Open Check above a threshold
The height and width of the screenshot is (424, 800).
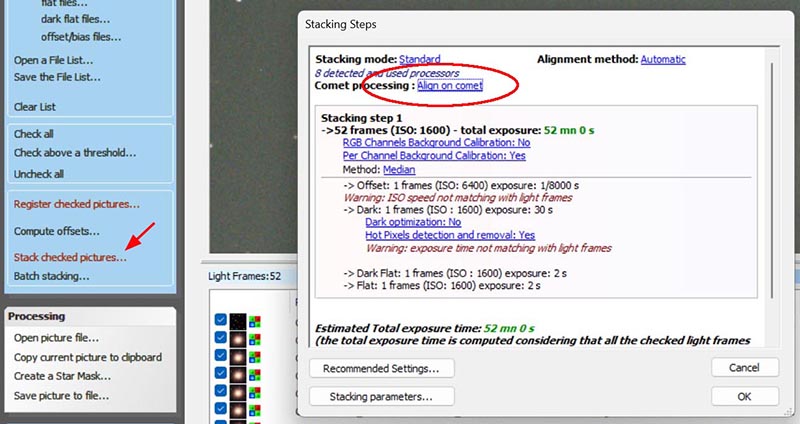pos(75,153)
